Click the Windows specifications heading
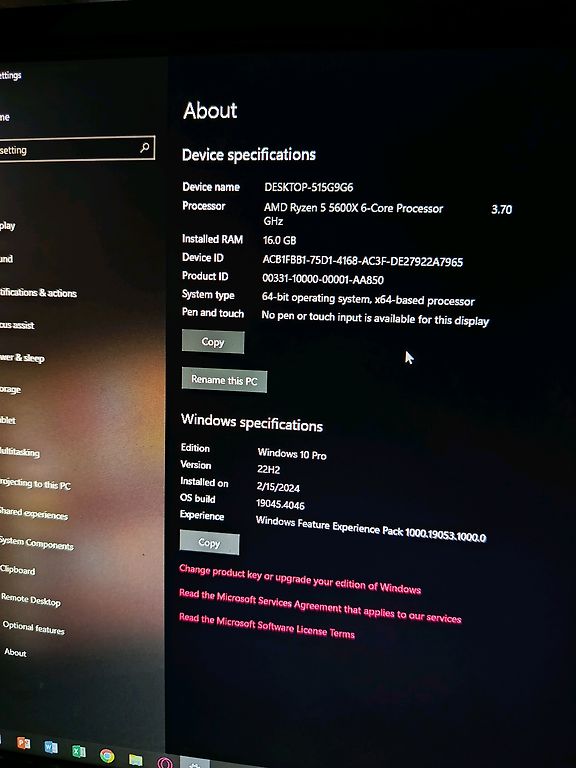576x768 pixels. click(x=252, y=423)
